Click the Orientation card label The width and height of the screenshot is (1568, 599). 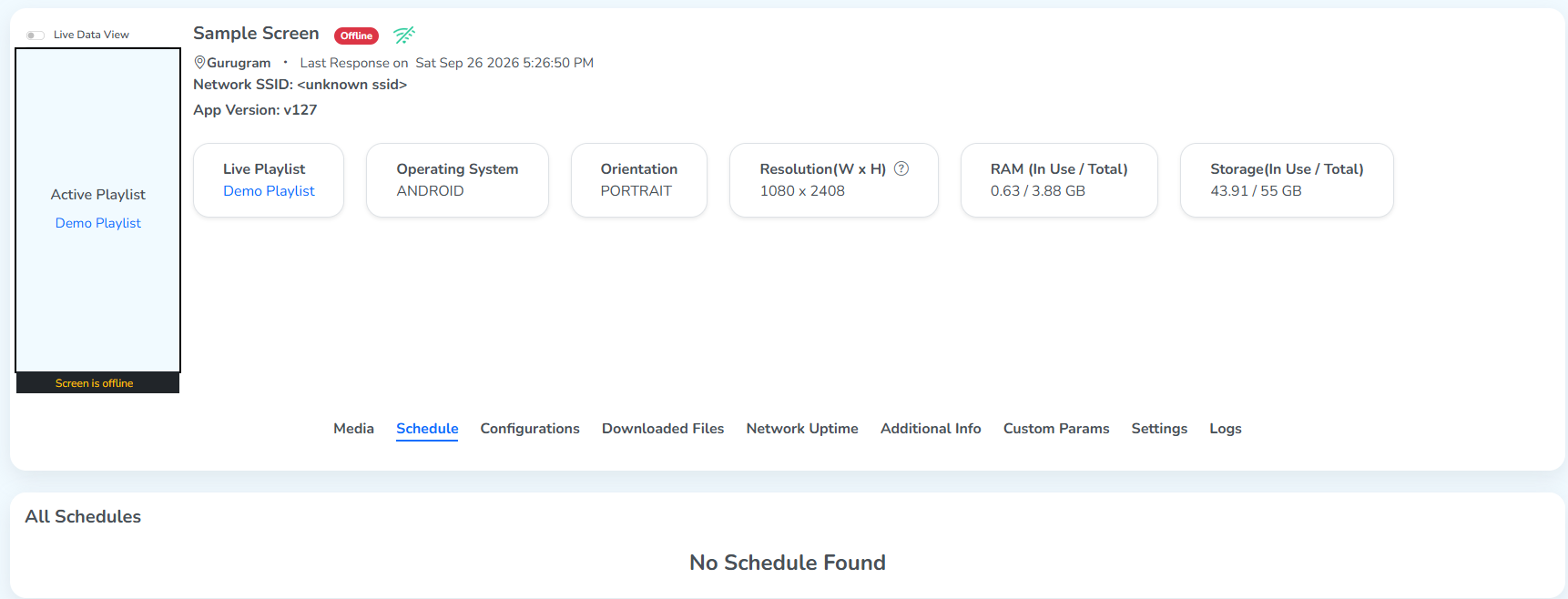[638, 169]
